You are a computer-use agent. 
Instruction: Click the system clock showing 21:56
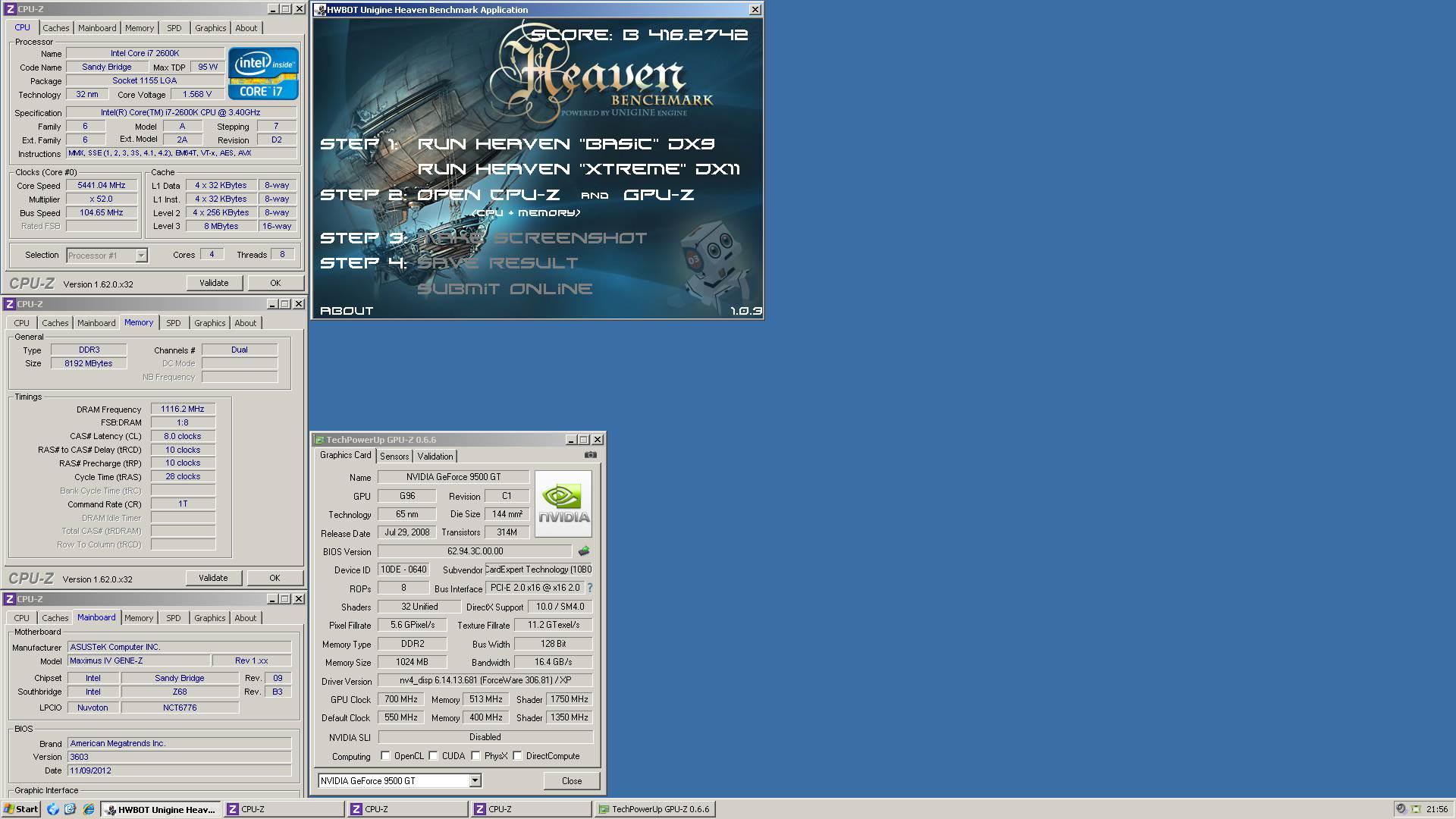click(x=1436, y=809)
